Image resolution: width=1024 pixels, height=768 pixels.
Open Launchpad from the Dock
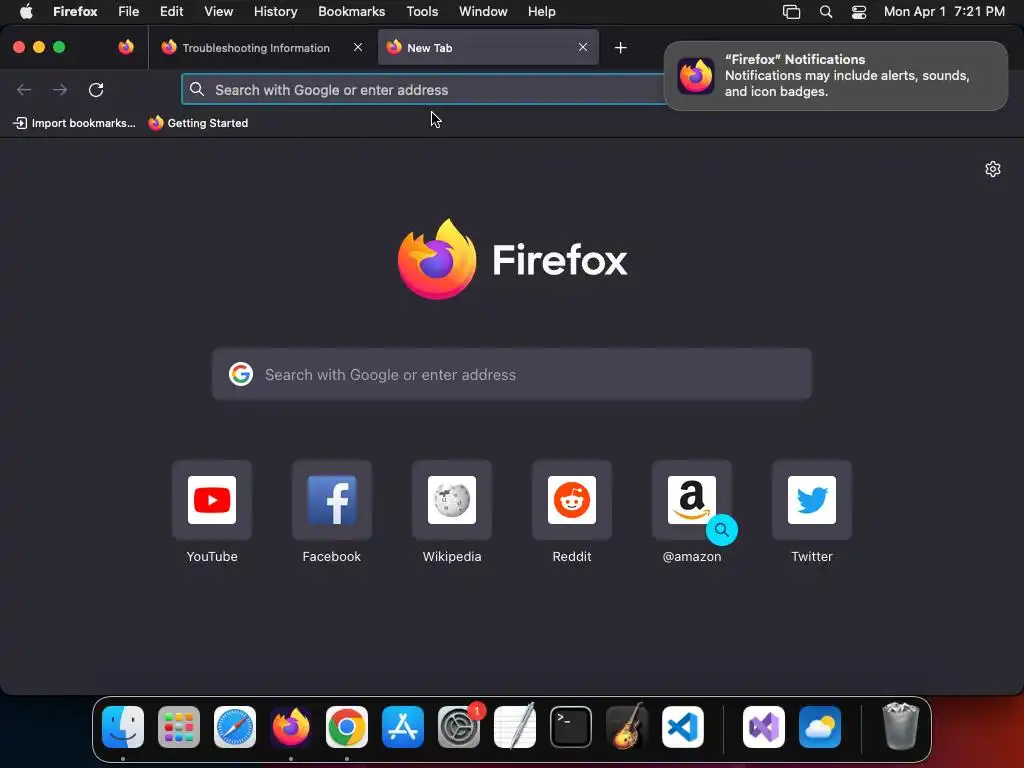click(179, 727)
